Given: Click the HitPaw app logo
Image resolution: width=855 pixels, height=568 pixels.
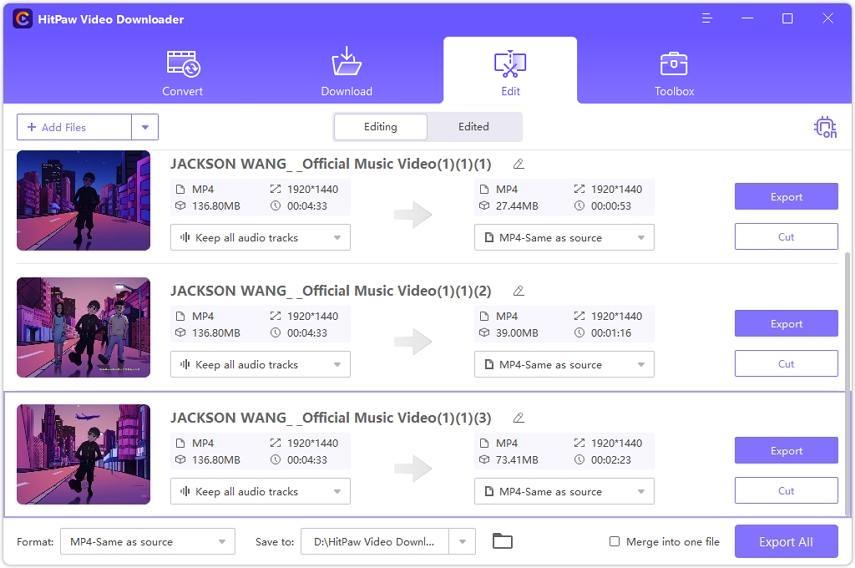Looking at the screenshot, I should 22,19.
